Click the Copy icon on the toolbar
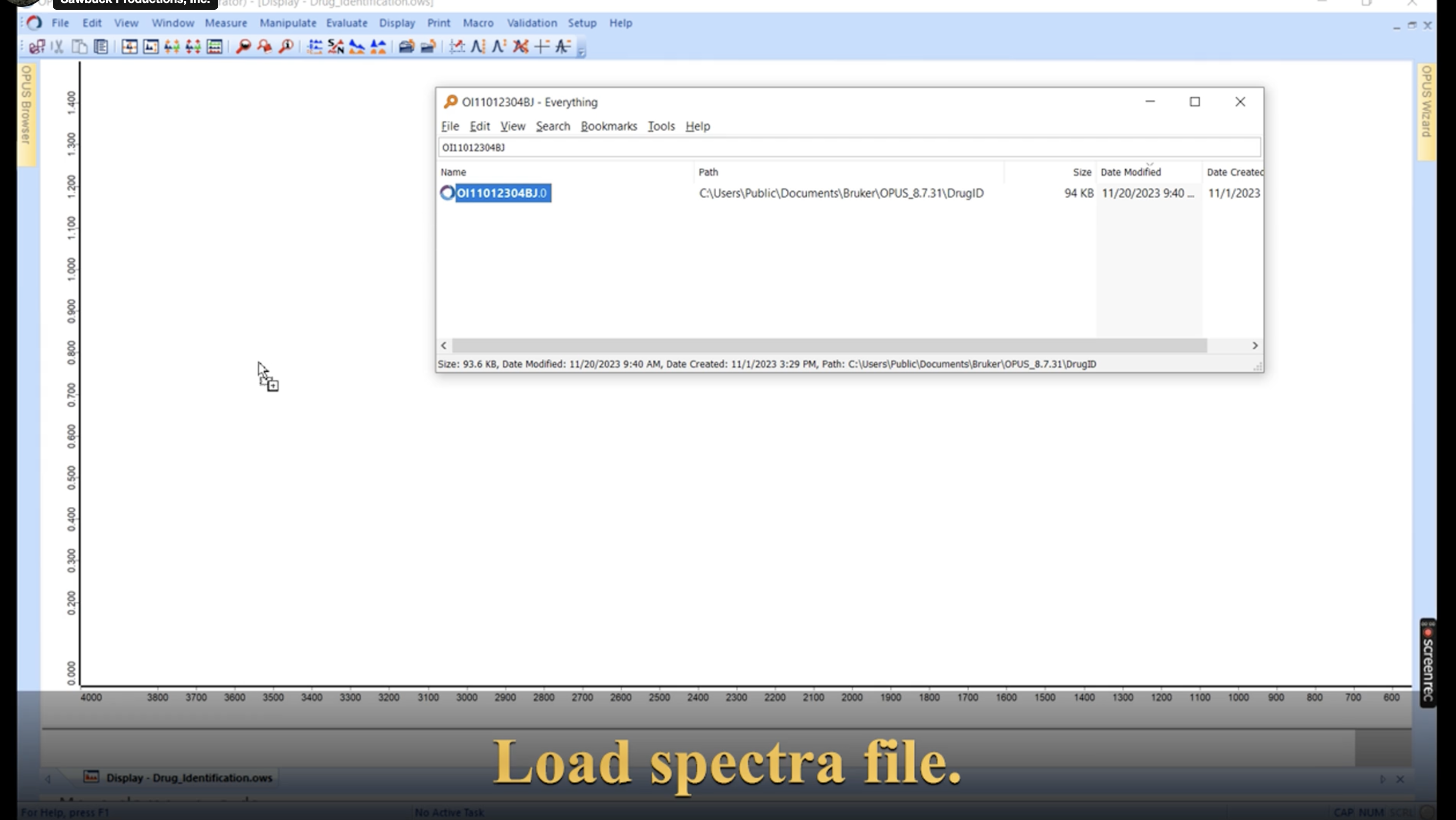 tap(79, 47)
